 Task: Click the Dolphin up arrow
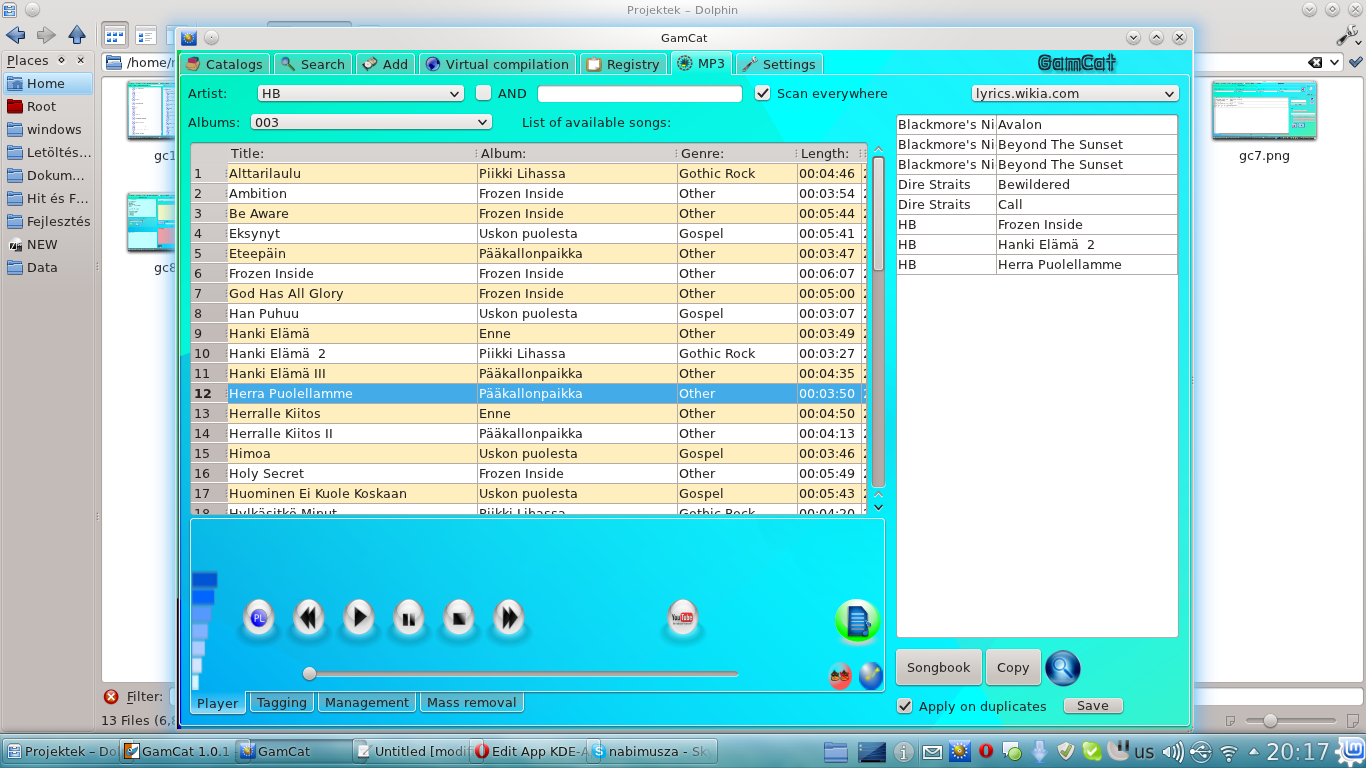(x=76, y=36)
